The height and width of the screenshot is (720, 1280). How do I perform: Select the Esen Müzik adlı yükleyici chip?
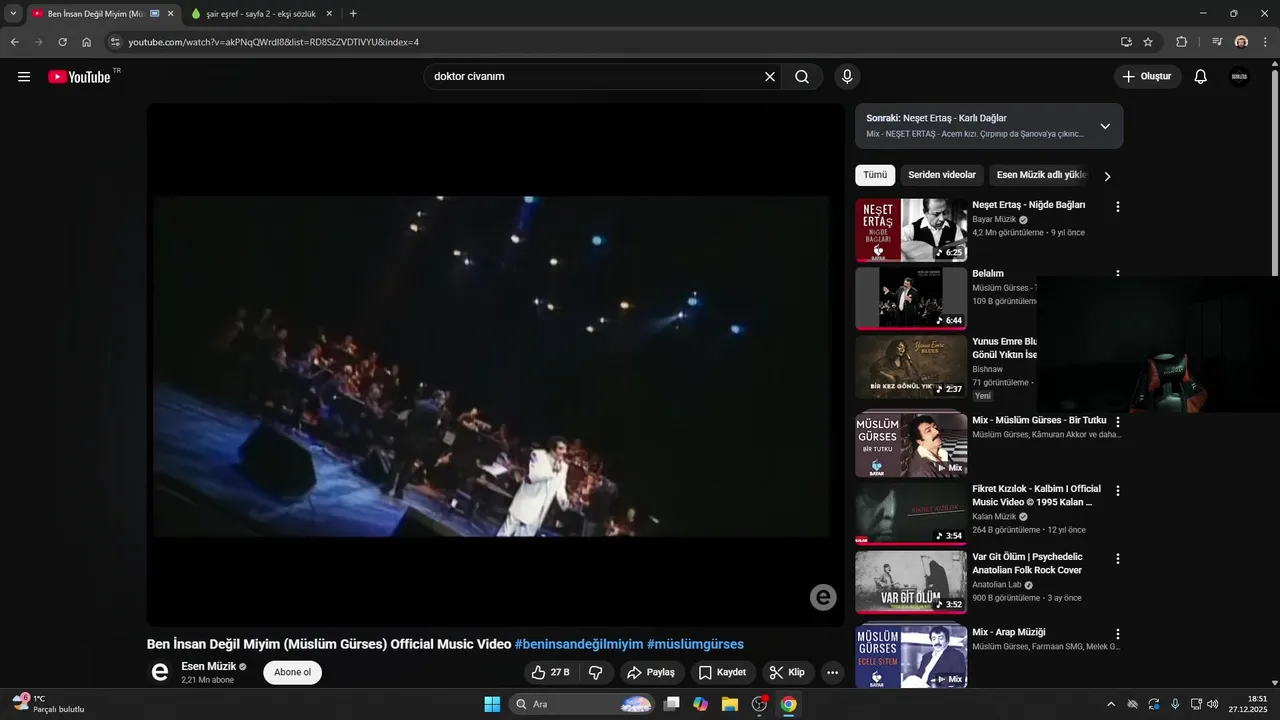1041,175
